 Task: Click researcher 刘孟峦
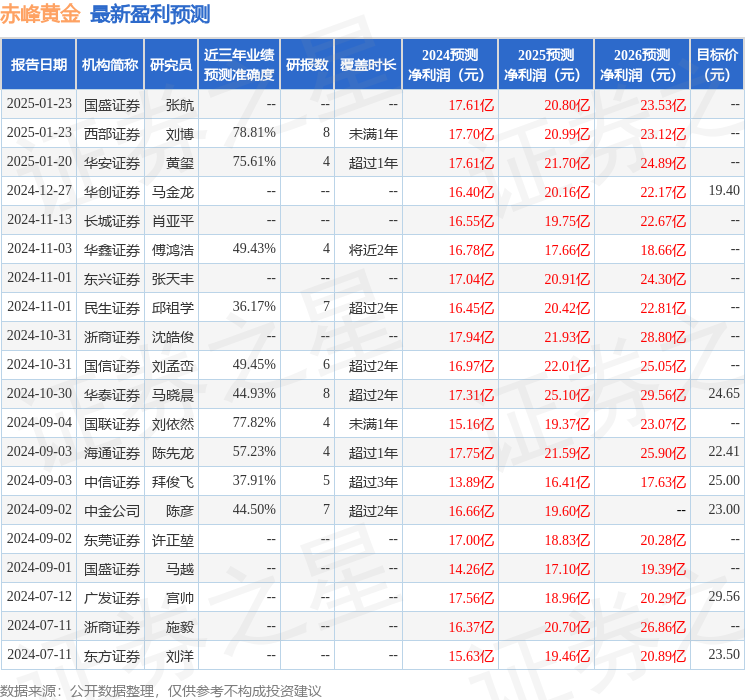[x=173, y=366]
